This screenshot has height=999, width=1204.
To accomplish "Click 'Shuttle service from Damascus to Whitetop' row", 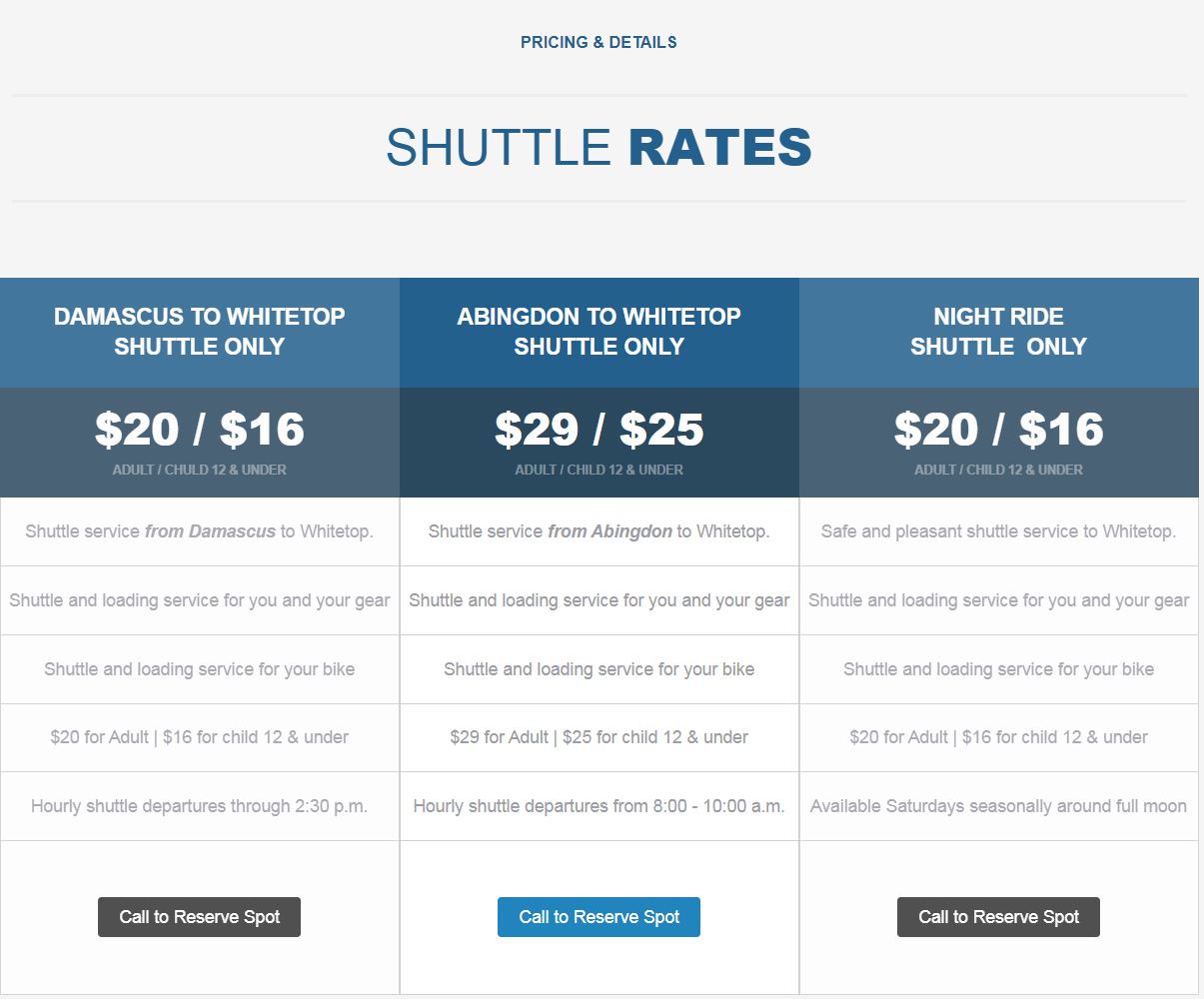I will [x=200, y=531].
